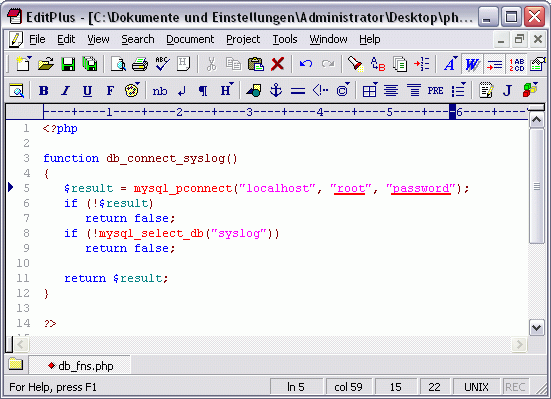This screenshot has width=551, height=399.
Task: Click the Undo arrow icon
Action: (306, 64)
